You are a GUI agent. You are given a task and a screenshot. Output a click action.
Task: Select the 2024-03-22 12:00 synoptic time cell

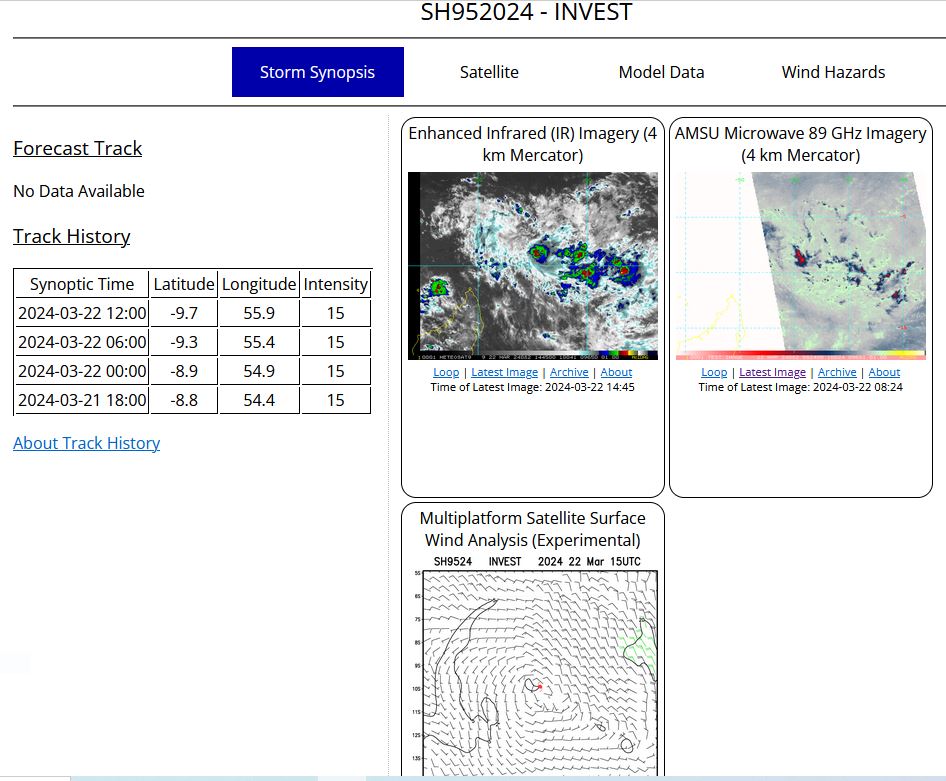82,313
